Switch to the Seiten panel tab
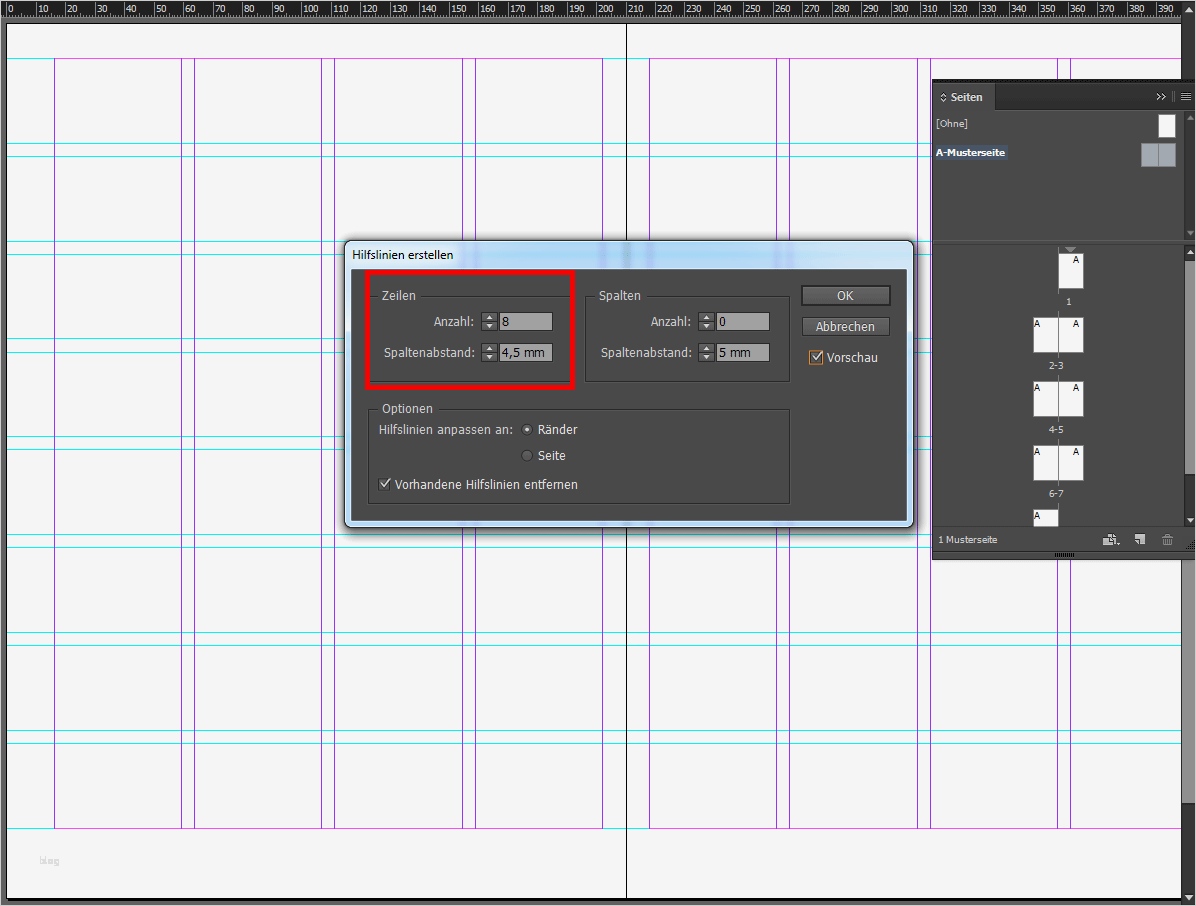Screen dimensions: 1196x906 pyautogui.click(x=964, y=97)
